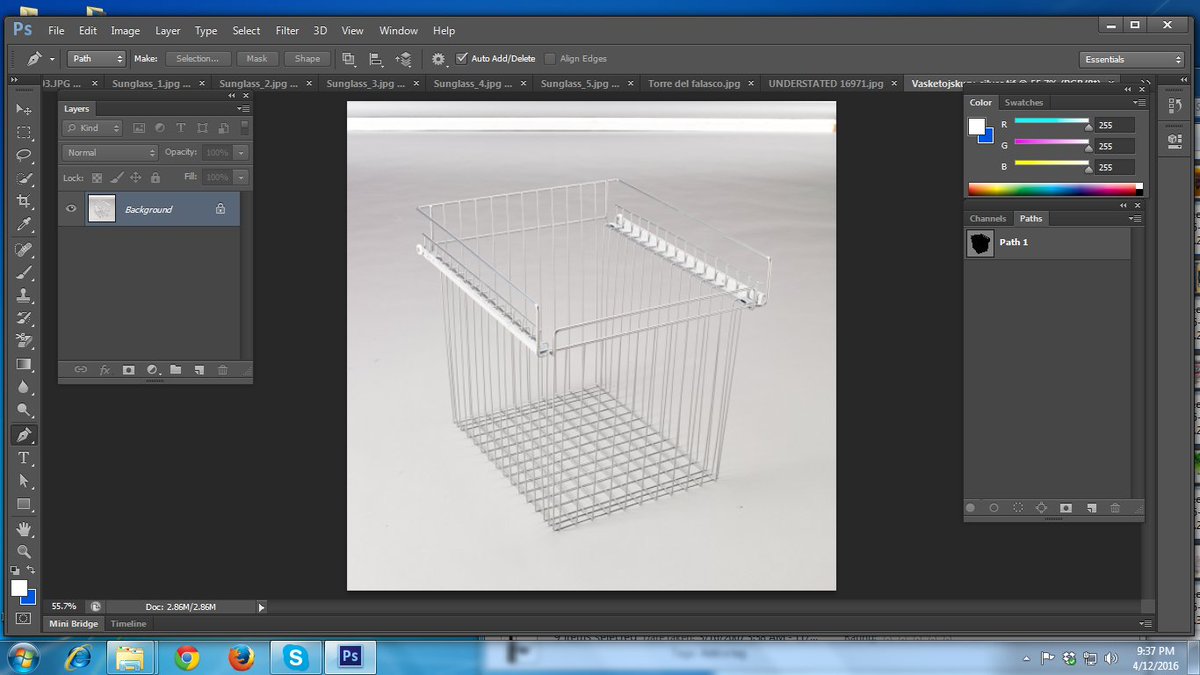Open the pen tool preset picker arrow

(x=52, y=59)
